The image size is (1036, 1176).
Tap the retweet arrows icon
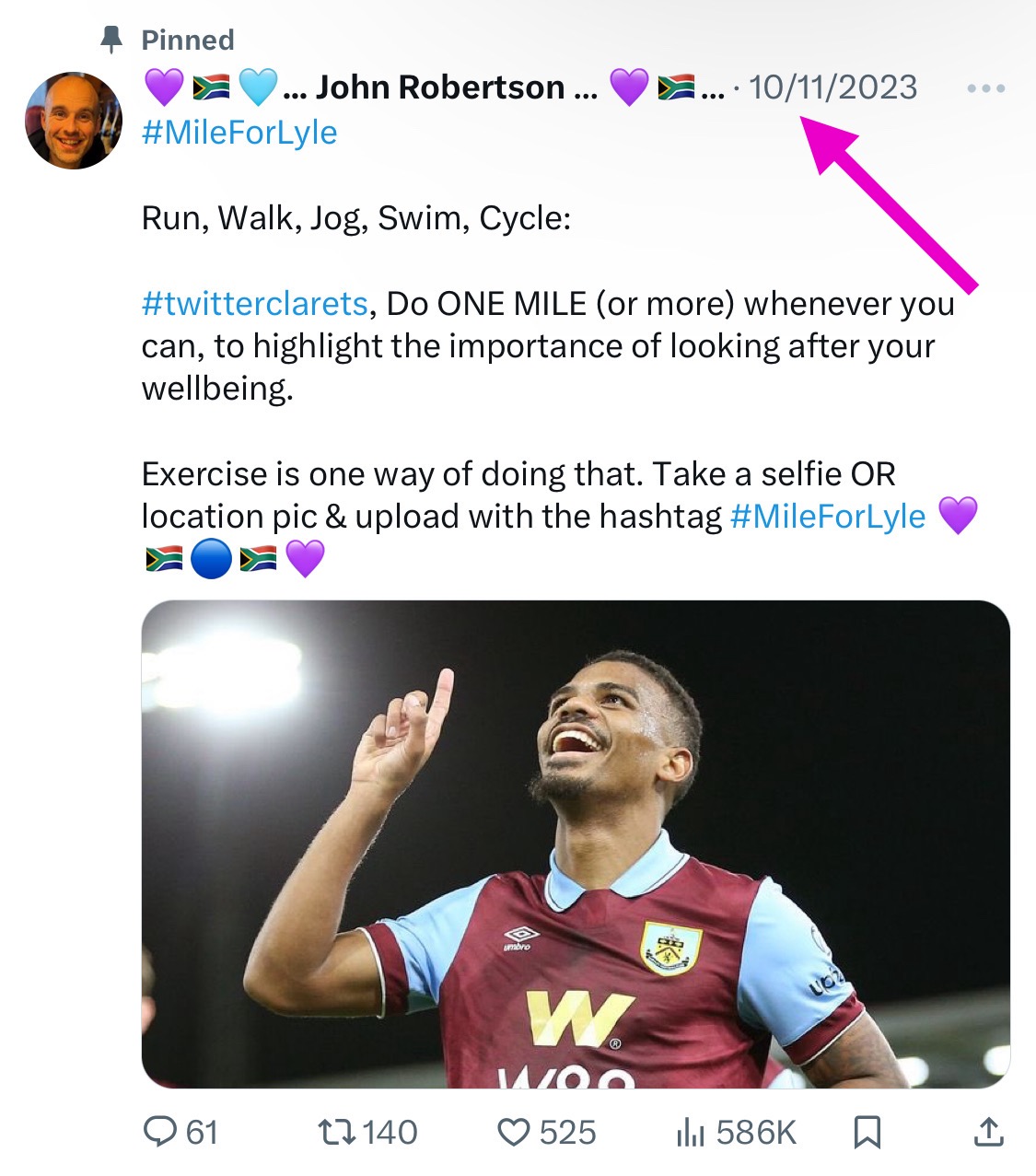tap(336, 1132)
